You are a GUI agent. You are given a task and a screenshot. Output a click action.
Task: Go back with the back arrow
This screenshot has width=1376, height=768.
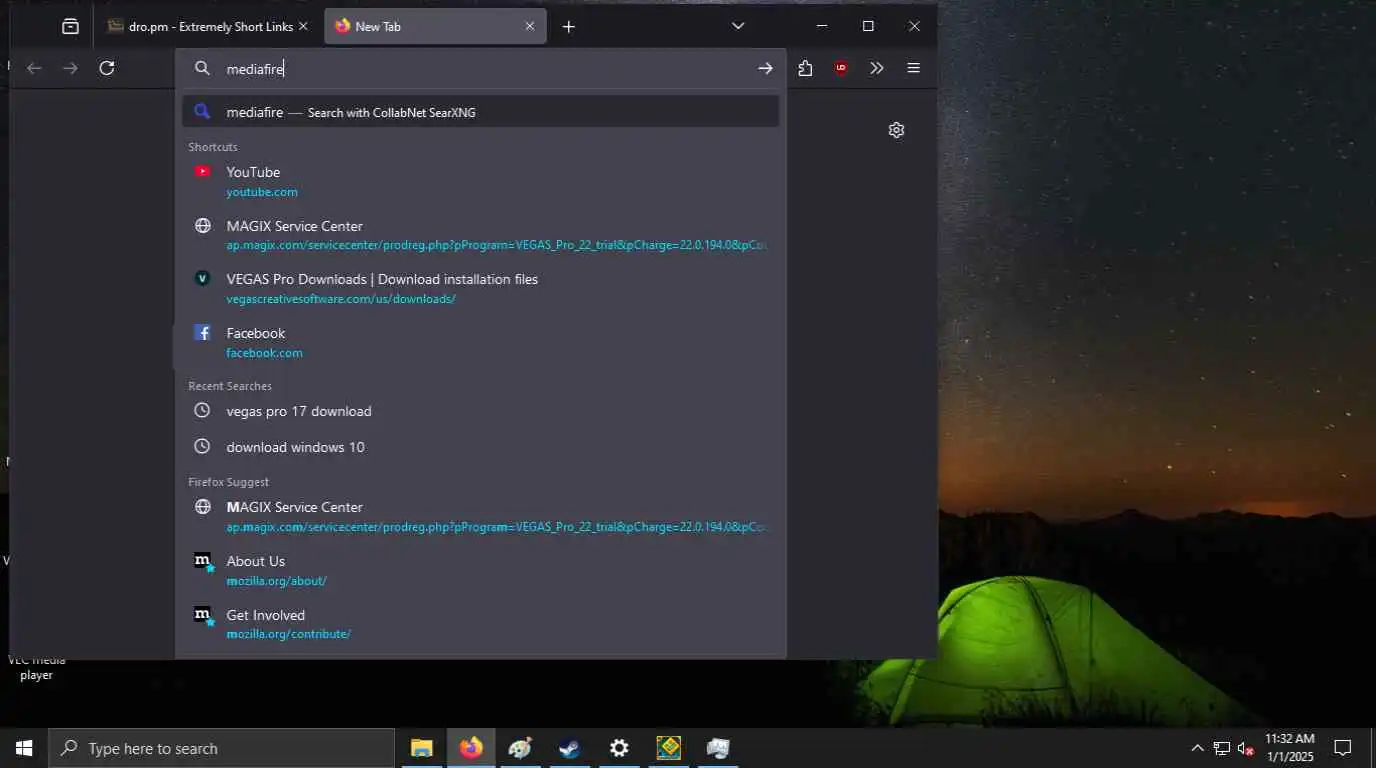coord(34,68)
